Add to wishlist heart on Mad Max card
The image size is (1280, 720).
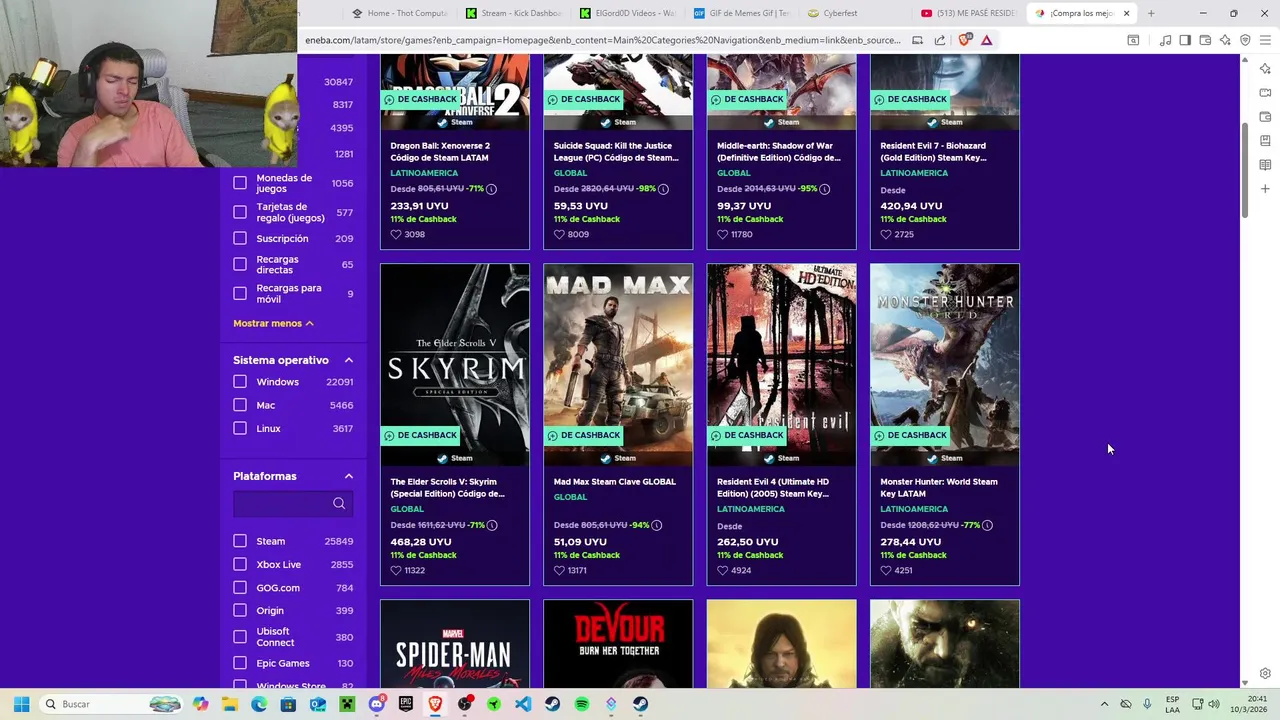coord(559,570)
